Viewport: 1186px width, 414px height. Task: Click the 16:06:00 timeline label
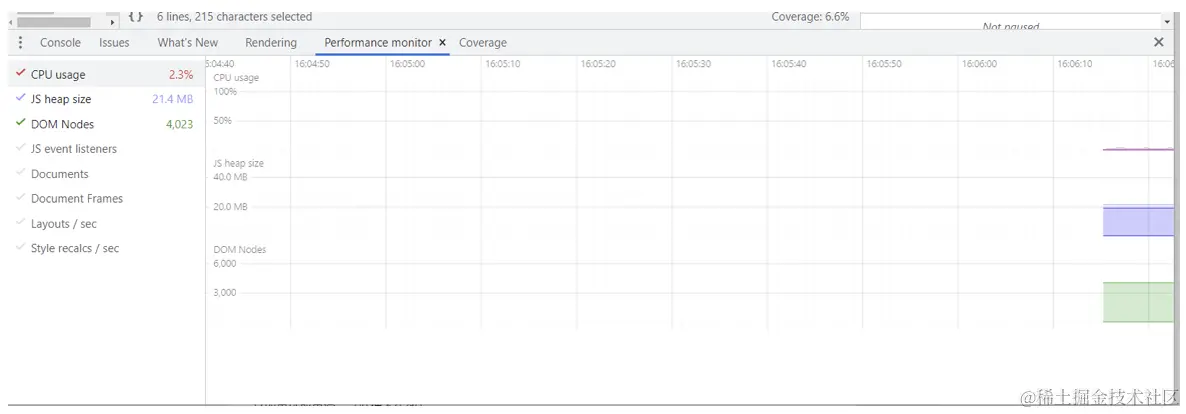(979, 64)
